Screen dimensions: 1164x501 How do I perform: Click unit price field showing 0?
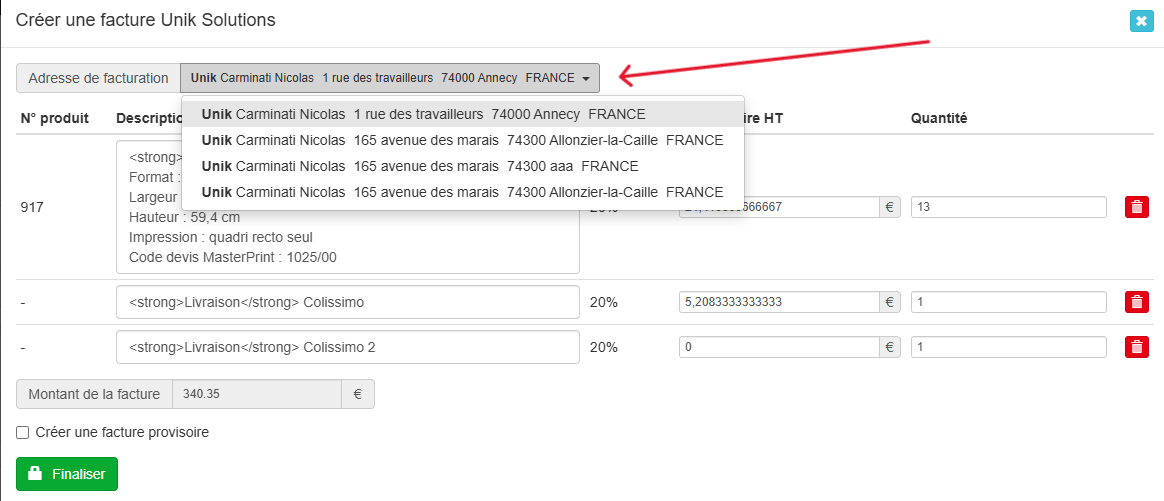(x=779, y=347)
